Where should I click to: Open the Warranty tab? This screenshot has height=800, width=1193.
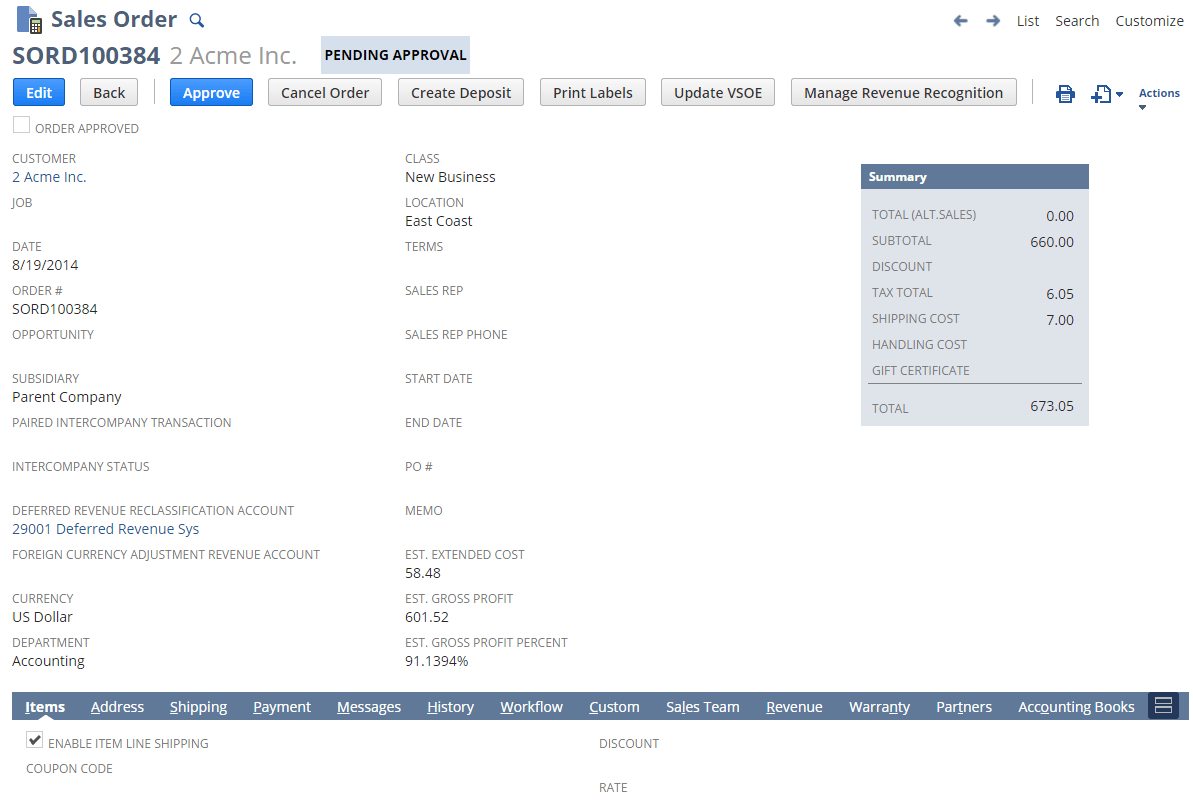pos(880,706)
